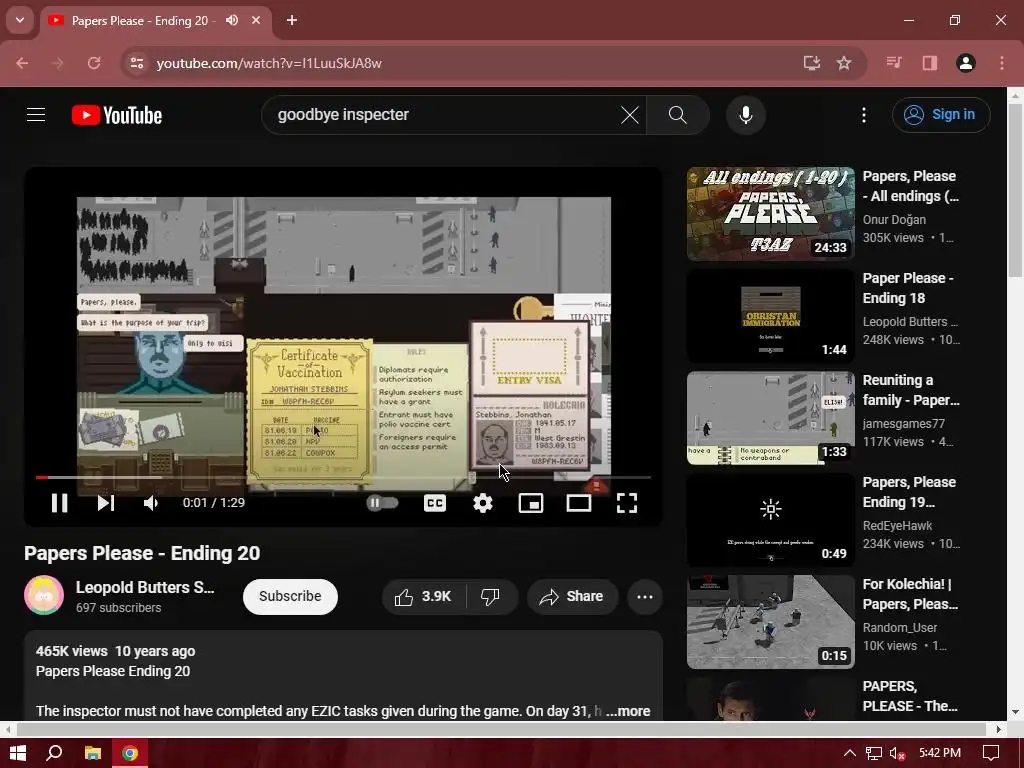The width and height of the screenshot is (1024, 768).
Task: Open For Kolechia! video thumbnail
Action: coord(771,622)
